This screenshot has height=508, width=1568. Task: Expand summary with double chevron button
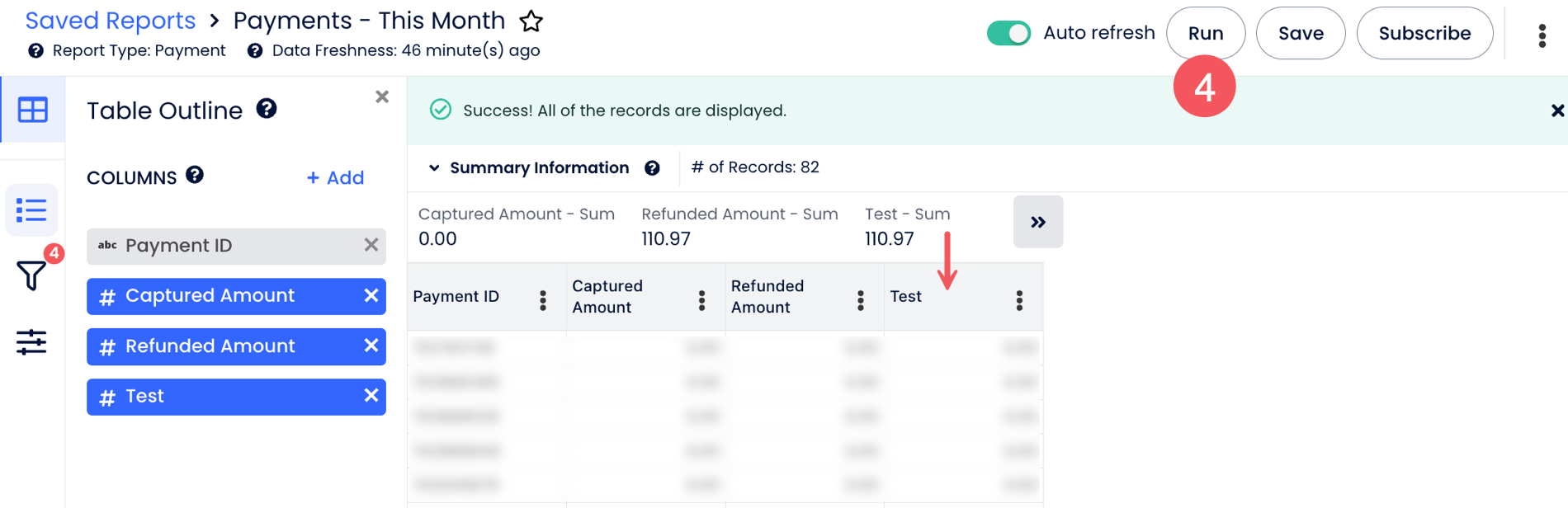(x=1037, y=222)
